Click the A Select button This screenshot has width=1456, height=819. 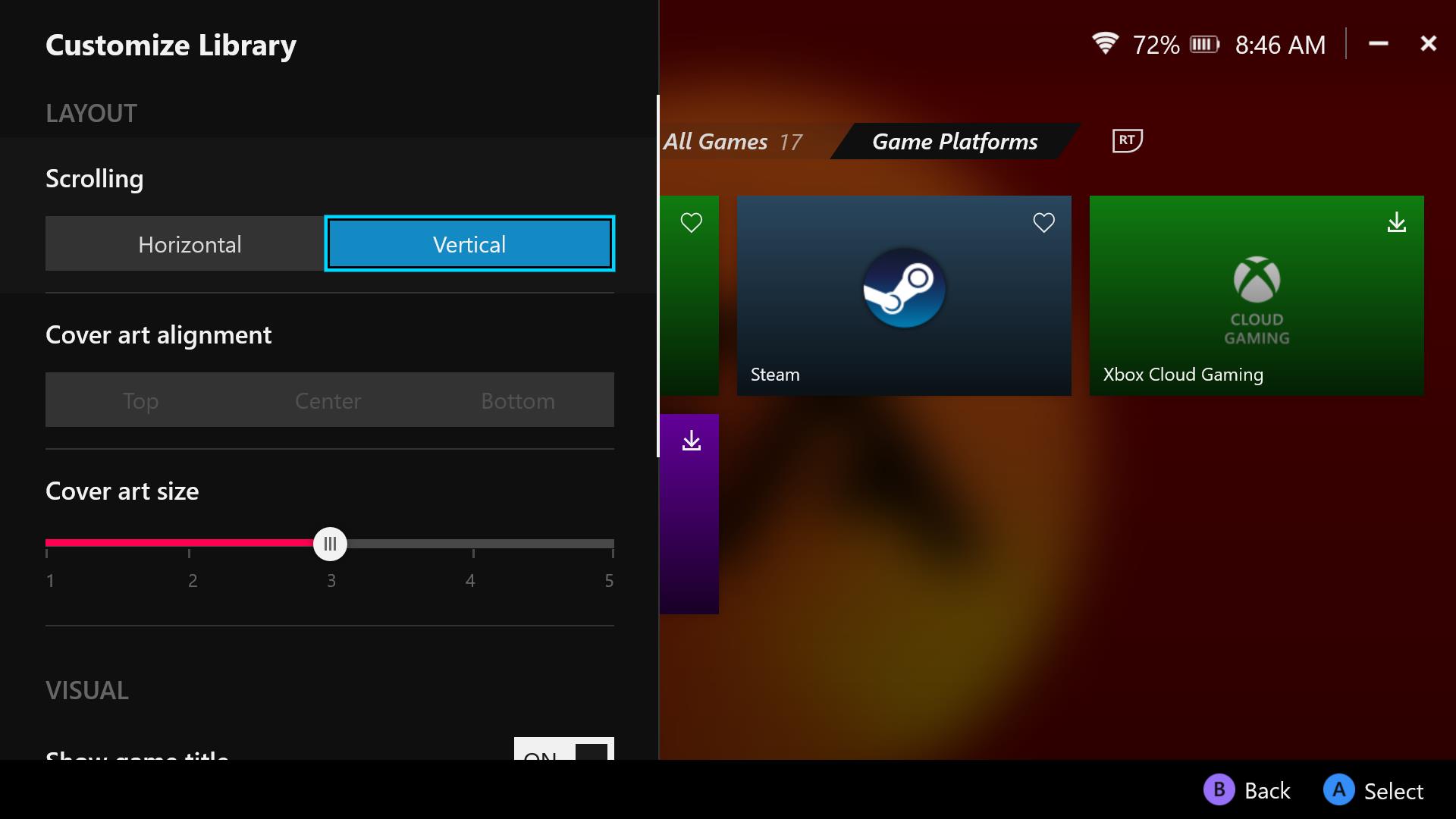point(1373,790)
